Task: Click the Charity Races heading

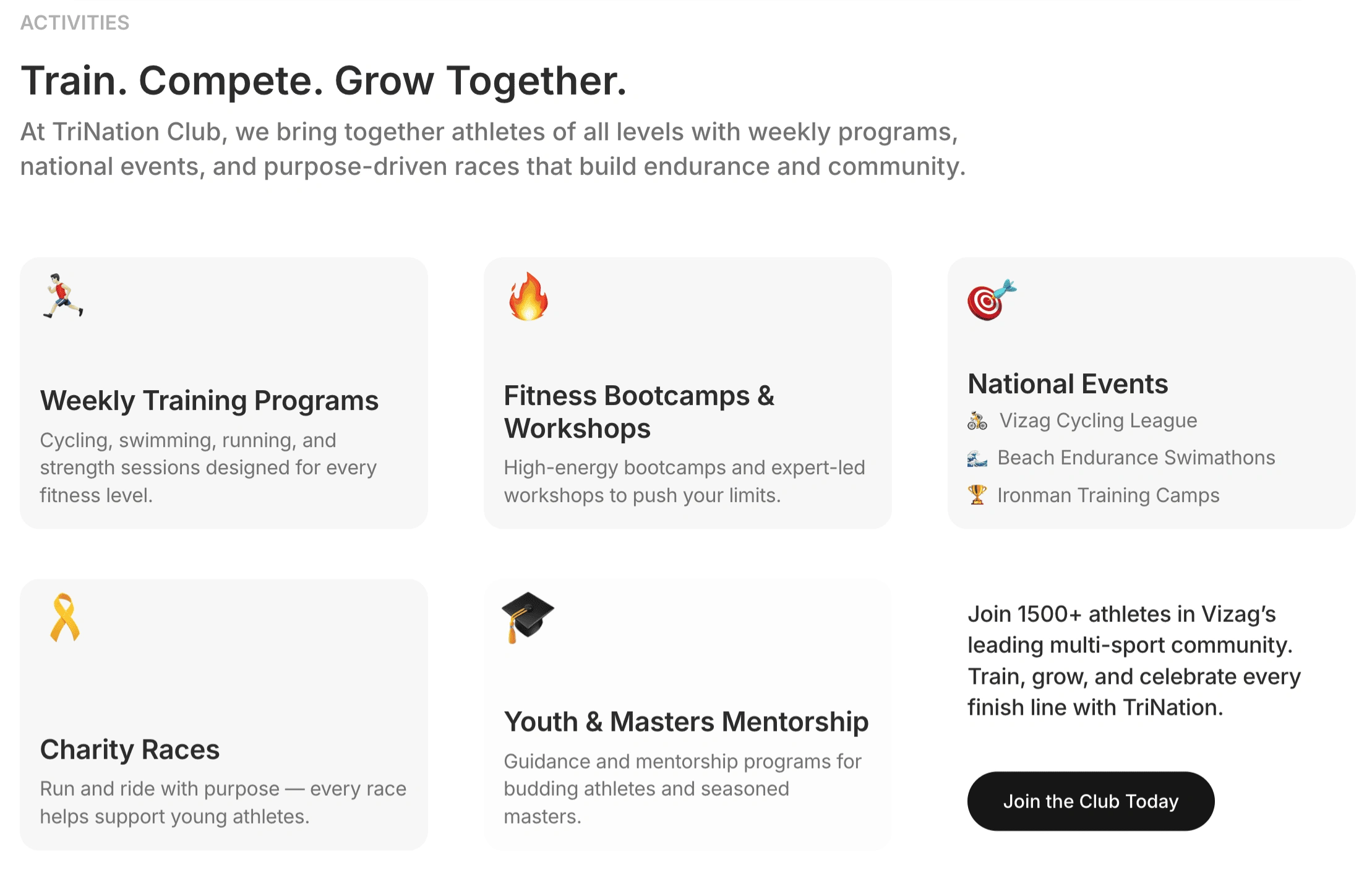Action: [x=130, y=750]
